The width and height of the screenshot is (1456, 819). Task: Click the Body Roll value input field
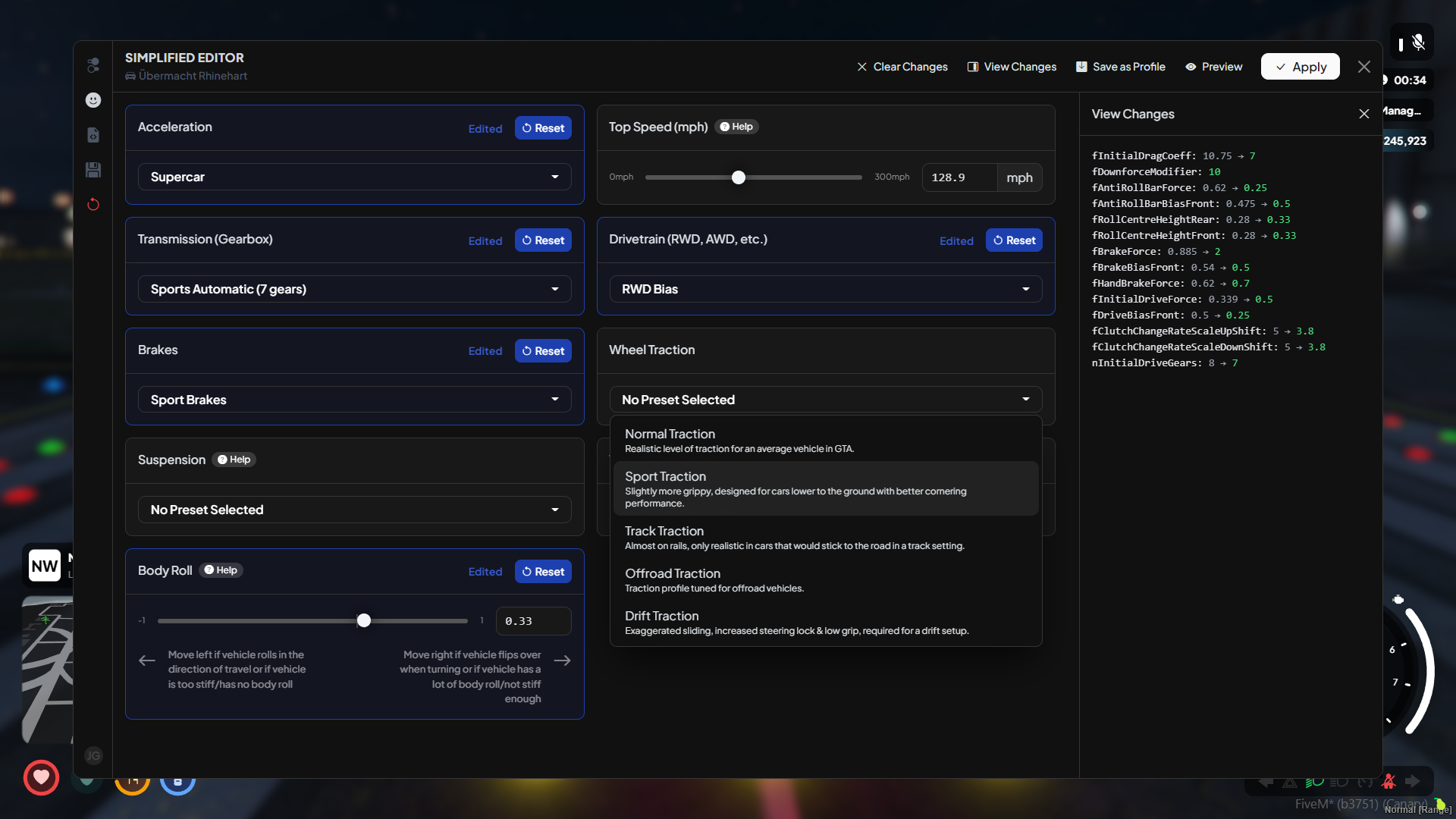point(532,621)
